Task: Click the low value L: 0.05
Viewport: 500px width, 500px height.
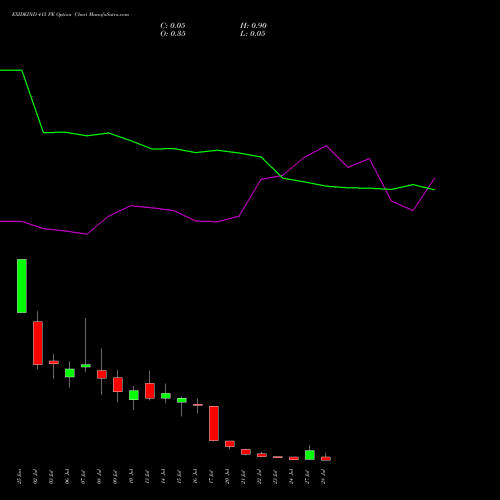Action: point(253,34)
